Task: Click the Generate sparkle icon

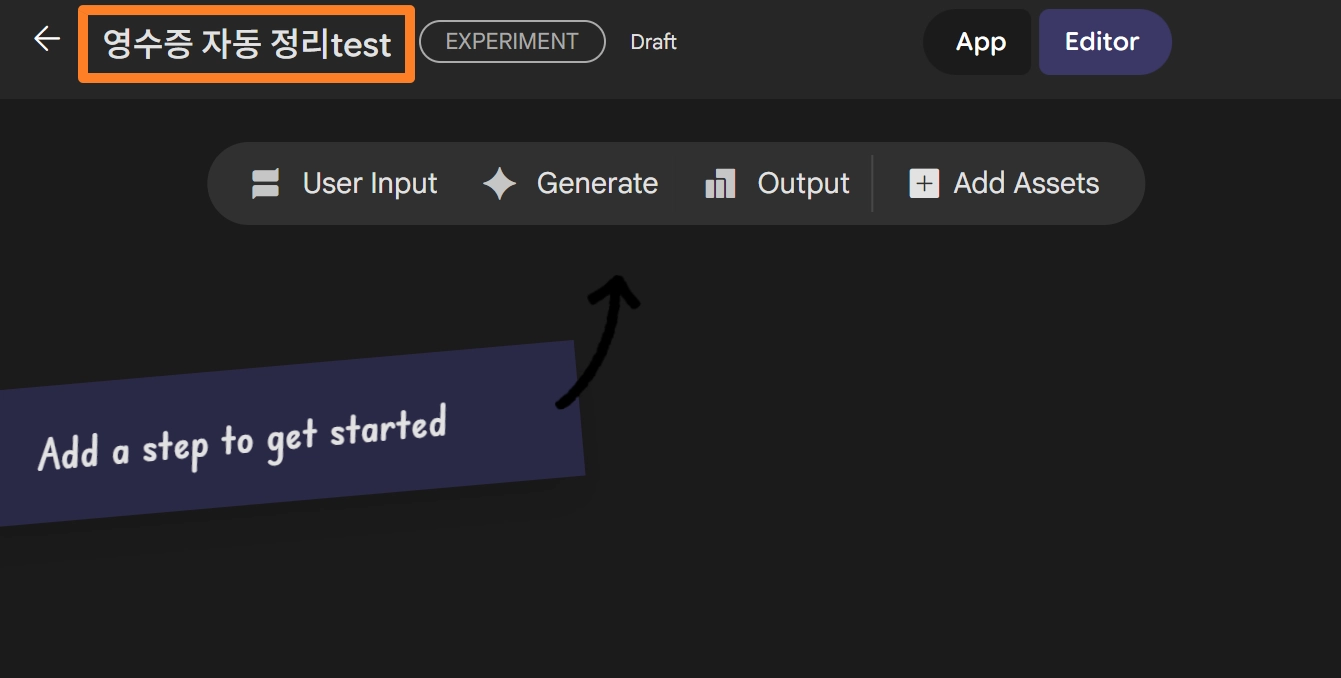Action: point(499,184)
